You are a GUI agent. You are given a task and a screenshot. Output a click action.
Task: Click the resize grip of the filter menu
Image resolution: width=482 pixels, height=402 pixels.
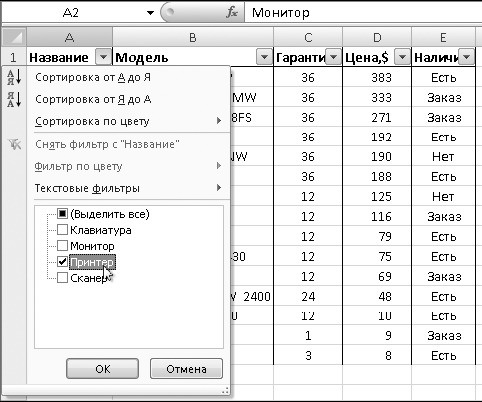(225, 390)
